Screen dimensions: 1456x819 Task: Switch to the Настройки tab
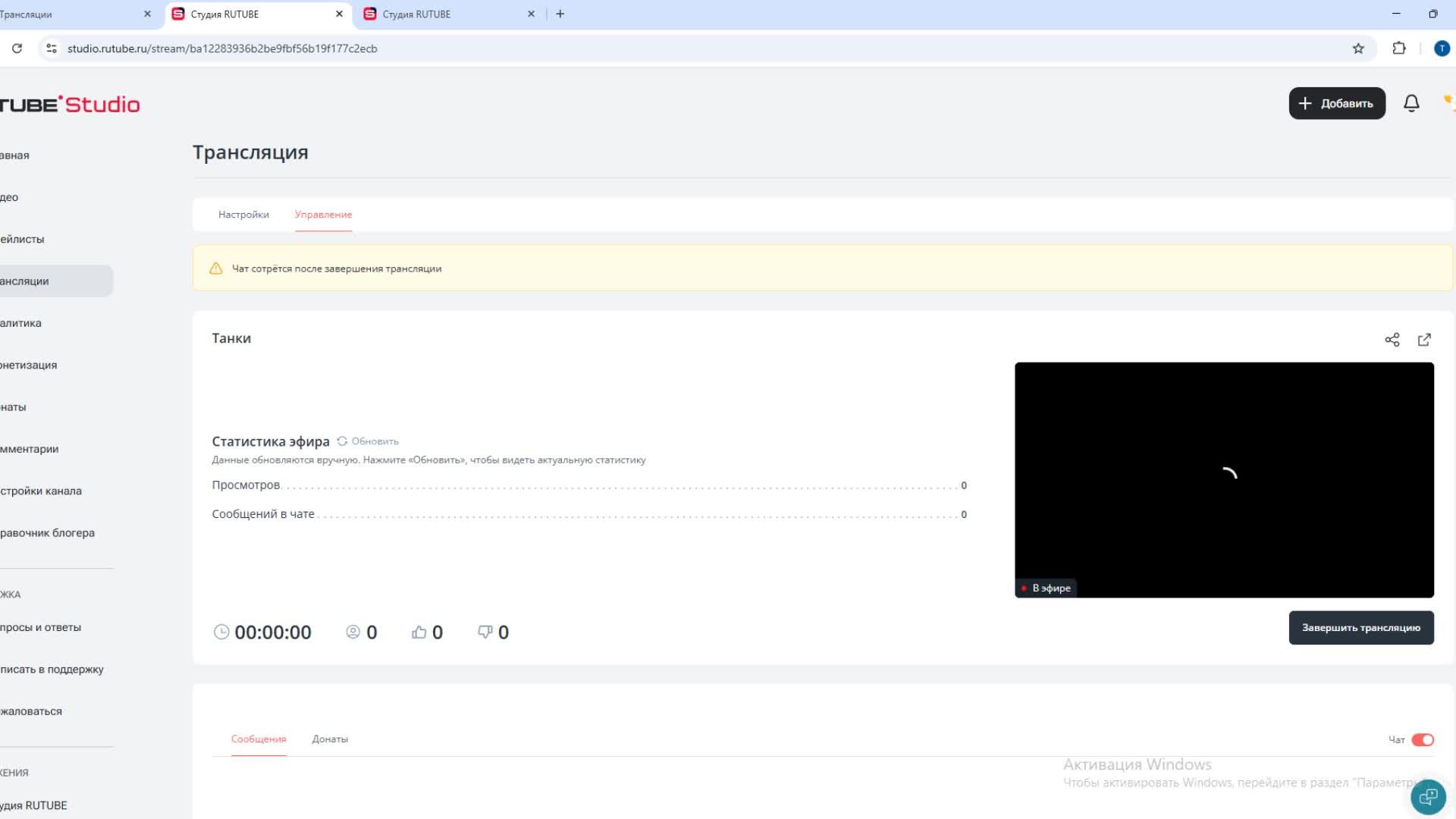coord(243,215)
